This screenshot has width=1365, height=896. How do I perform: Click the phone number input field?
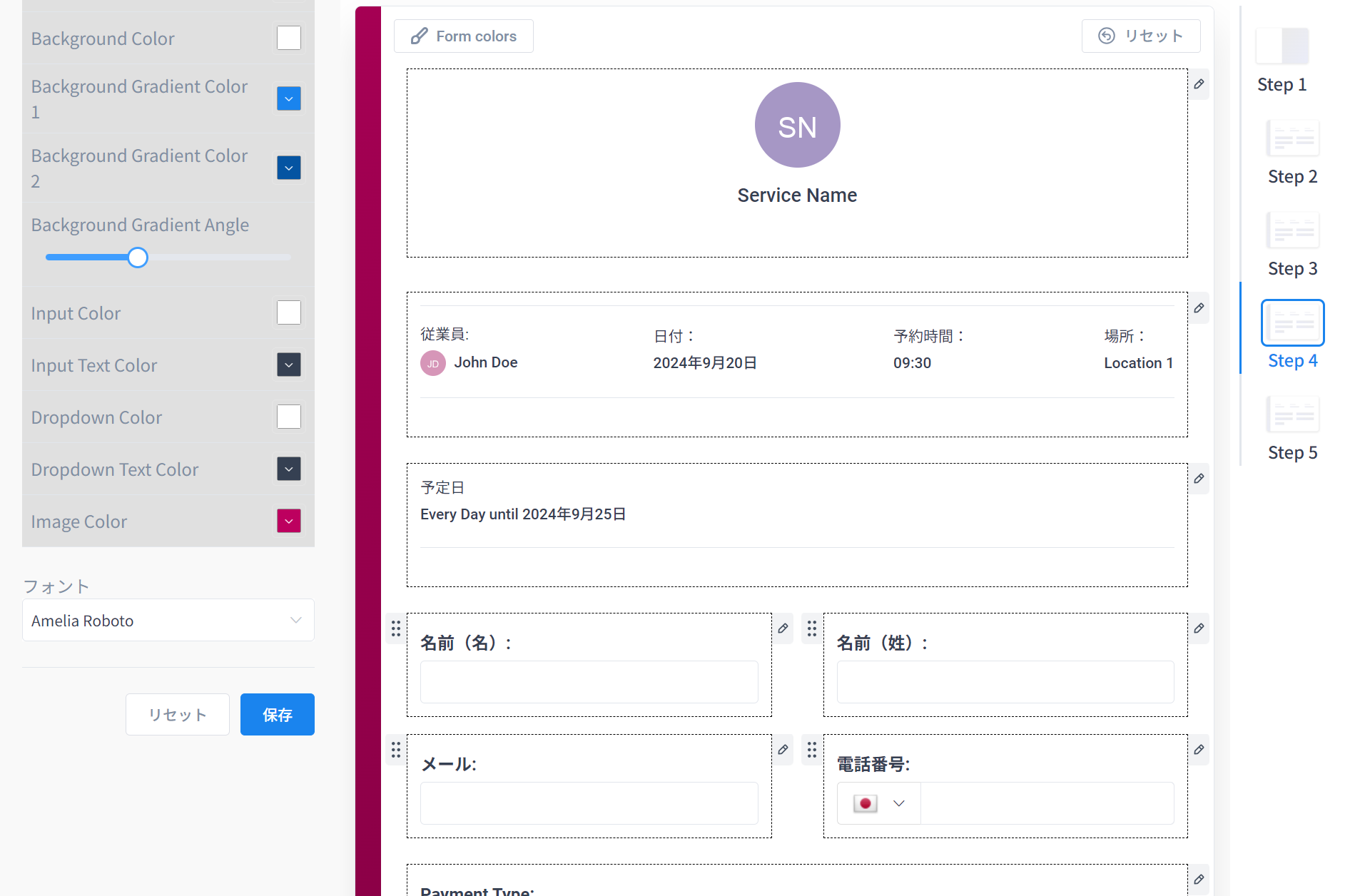(1047, 803)
